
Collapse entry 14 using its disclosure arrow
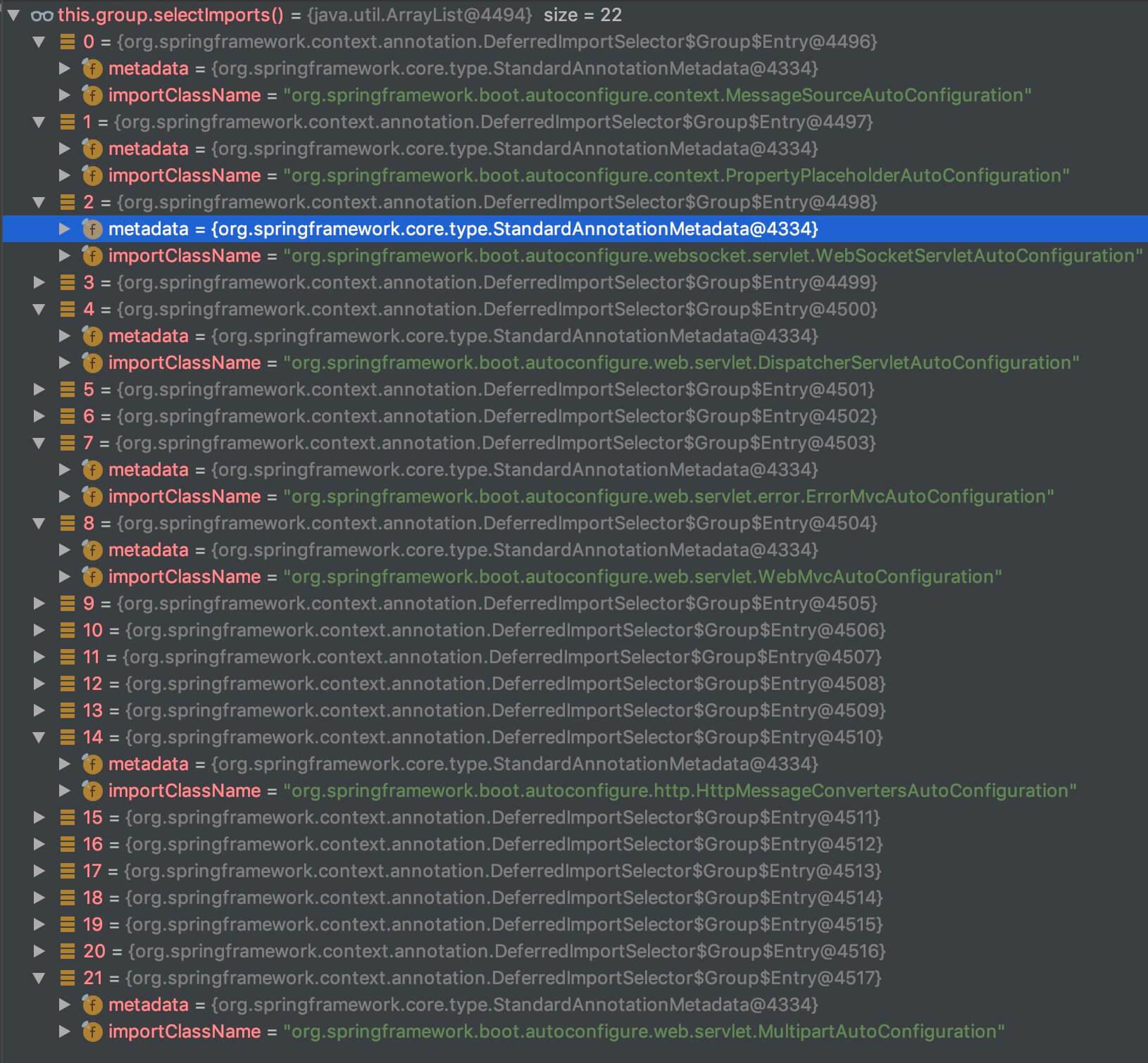[x=39, y=737]
